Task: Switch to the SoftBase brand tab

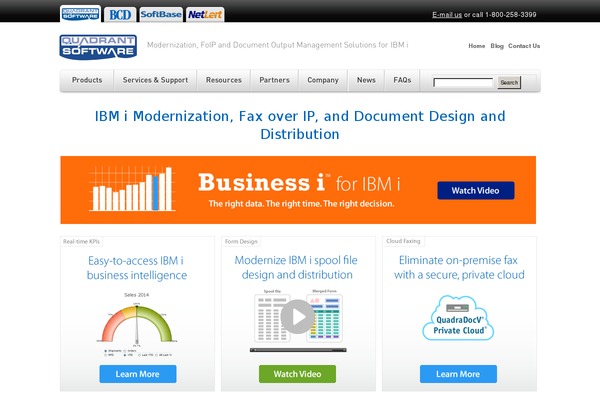Action: (x=161, y=15)
